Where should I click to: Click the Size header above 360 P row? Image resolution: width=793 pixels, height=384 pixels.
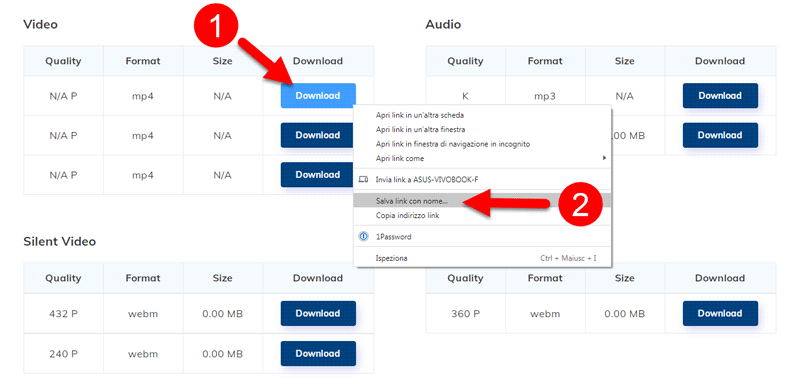point(625,278)
